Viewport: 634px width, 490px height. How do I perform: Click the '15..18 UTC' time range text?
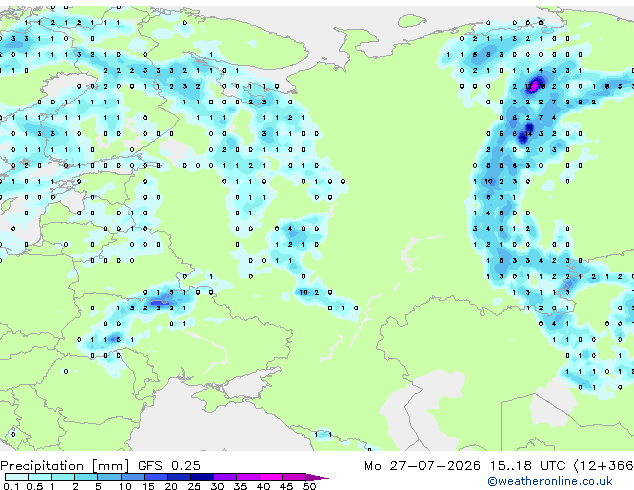pos(527,466)
